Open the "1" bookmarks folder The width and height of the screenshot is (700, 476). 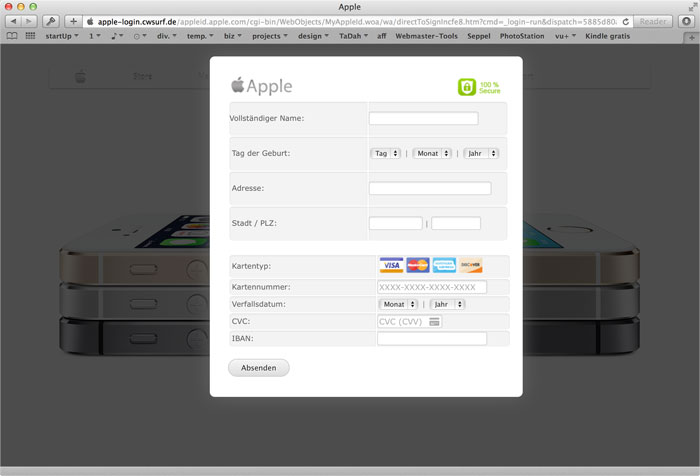[x=94, y=36]
